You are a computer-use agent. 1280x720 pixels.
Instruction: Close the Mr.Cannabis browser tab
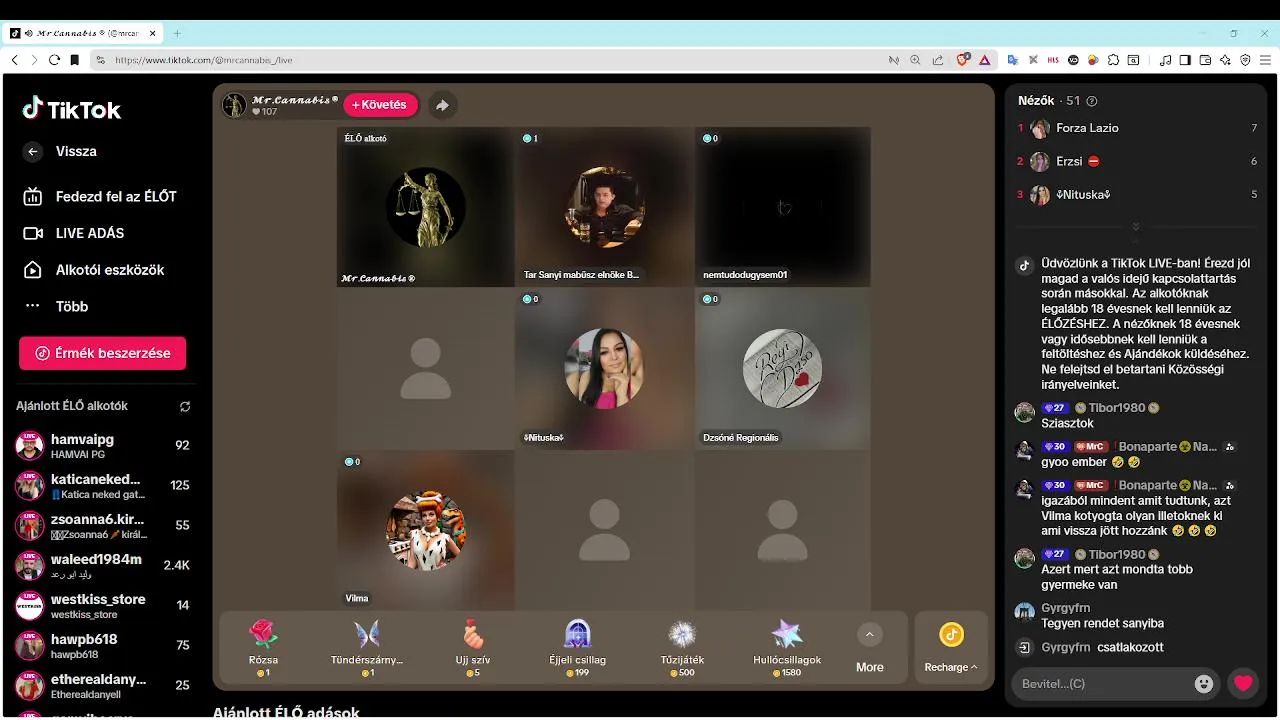point(153,33)
